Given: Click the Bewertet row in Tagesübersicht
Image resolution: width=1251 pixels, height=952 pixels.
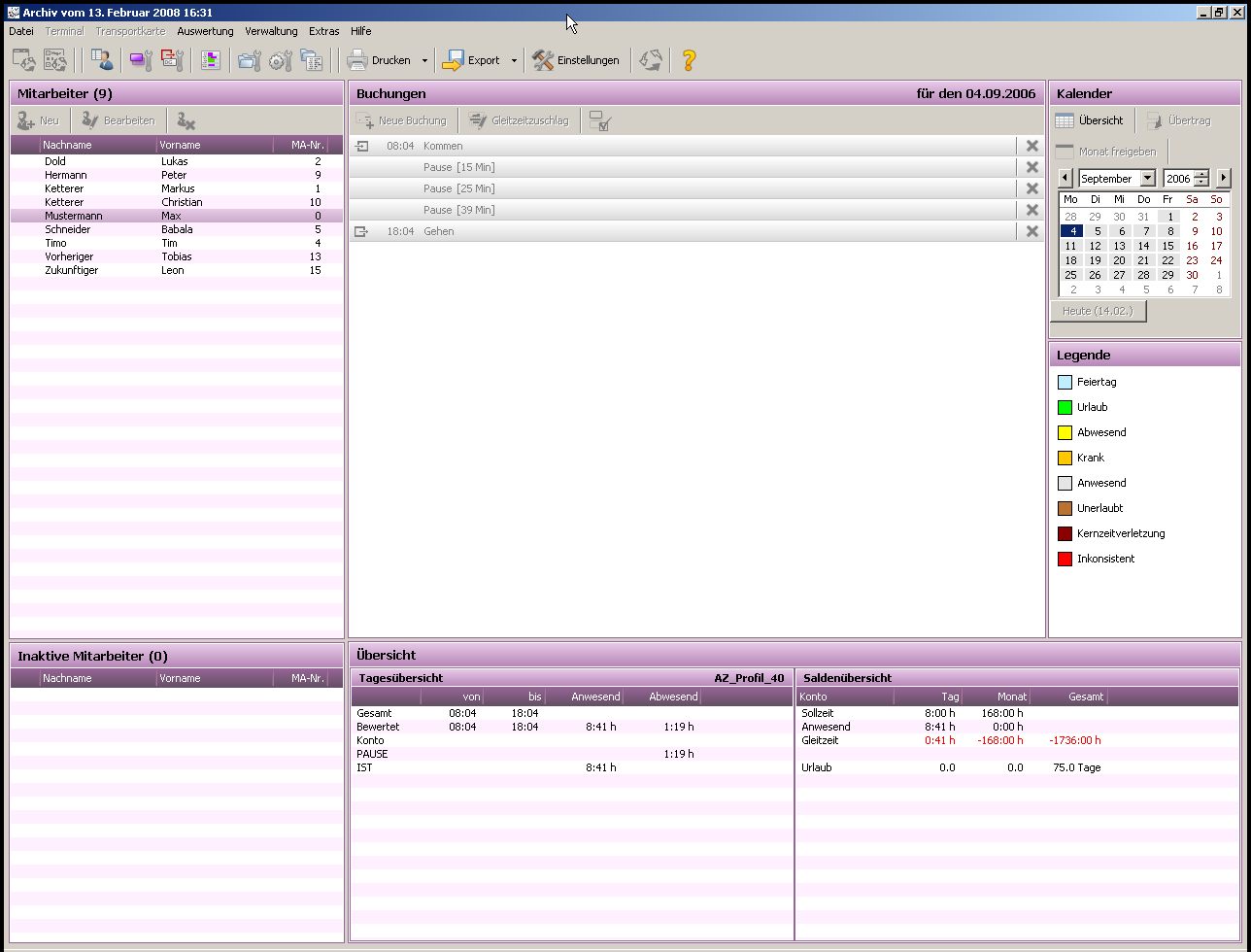Looking at the screenshot, I should 572,727.
